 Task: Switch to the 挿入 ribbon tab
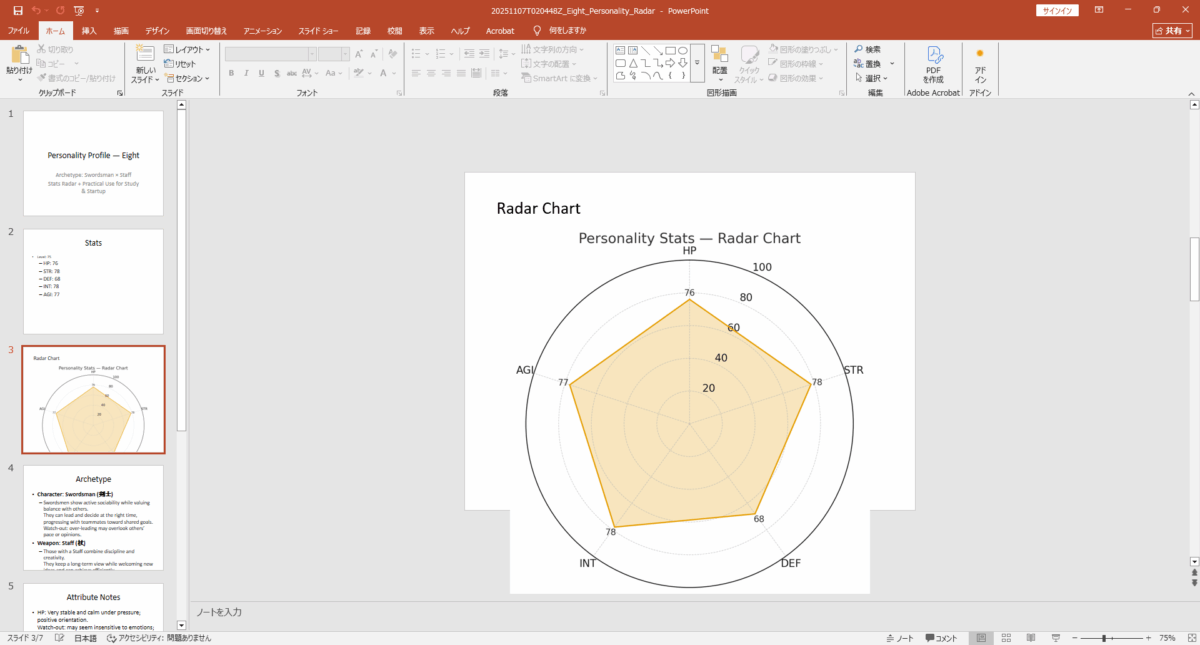pyautogui.click(x=89, y=30)
